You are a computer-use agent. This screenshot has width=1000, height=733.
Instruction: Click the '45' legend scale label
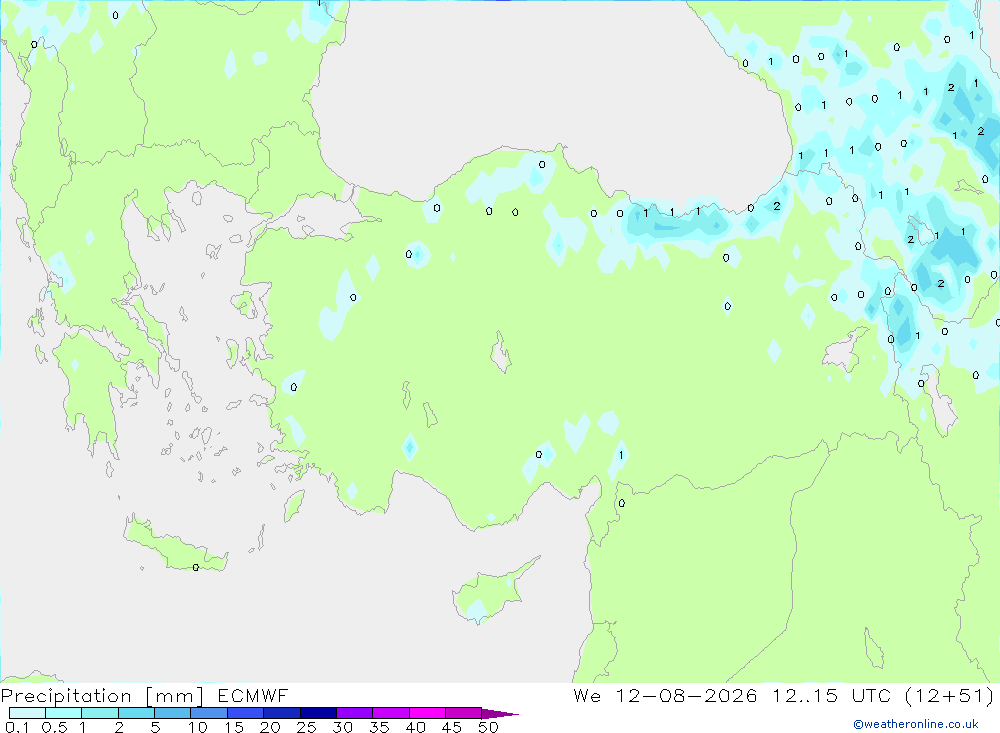pyautogui.click(x=452, y=727)
